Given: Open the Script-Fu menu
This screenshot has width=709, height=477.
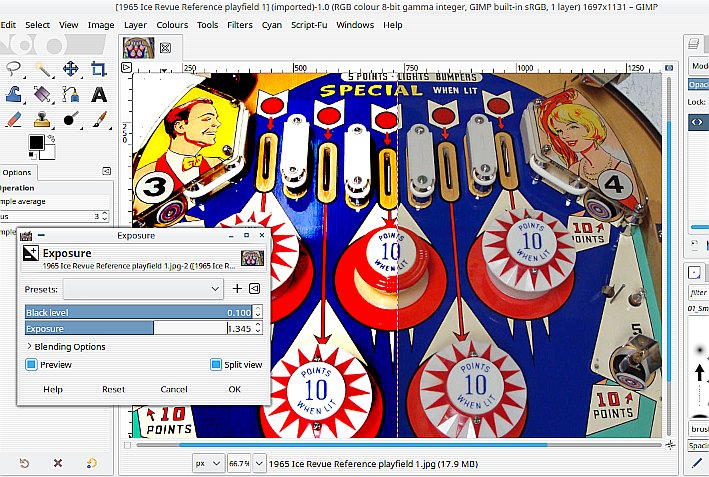Looking at the screenshot, I should pos(309,25).
